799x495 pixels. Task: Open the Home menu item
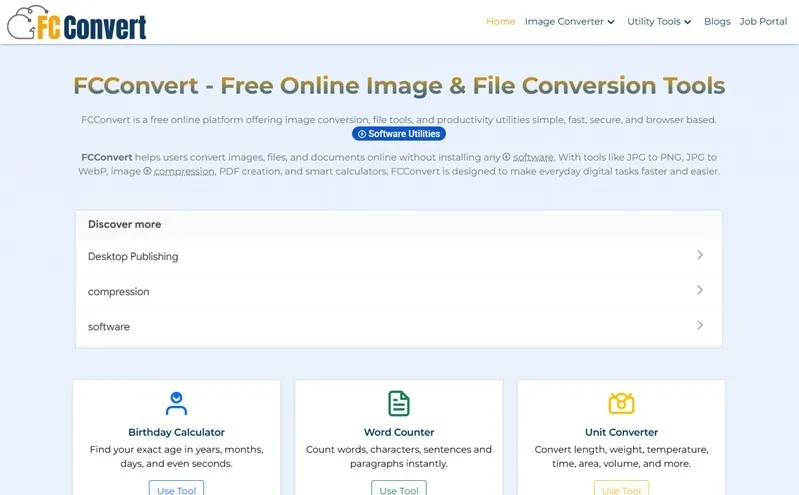coord(500,21)
